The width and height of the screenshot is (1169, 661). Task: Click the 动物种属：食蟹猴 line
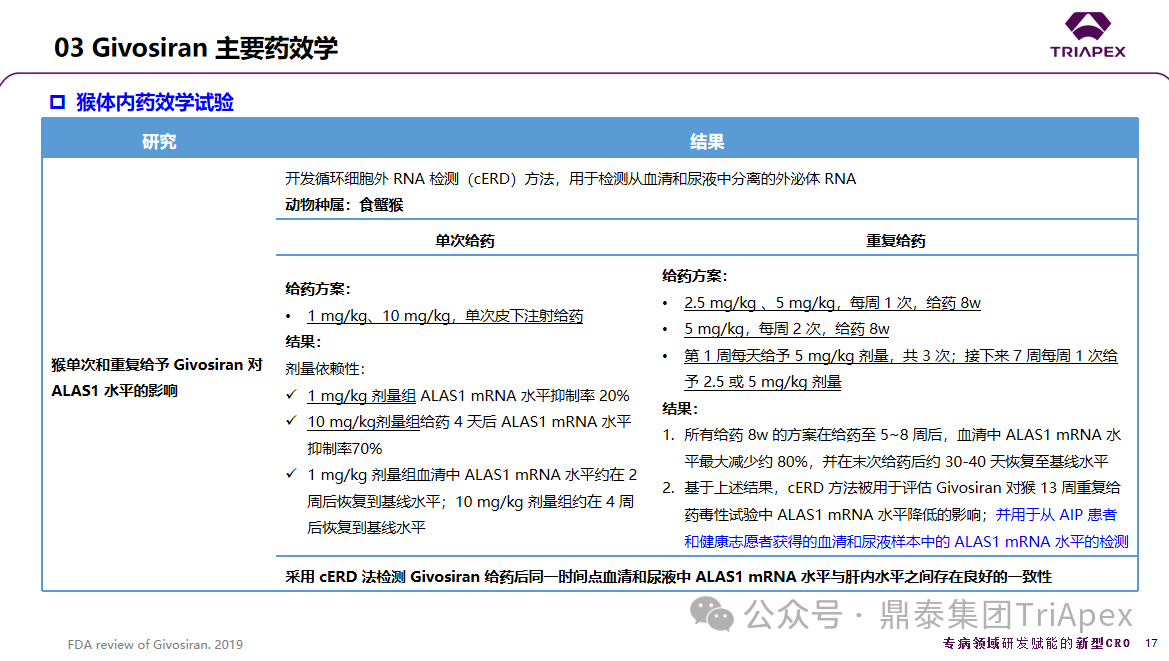(x=344, y=205)
